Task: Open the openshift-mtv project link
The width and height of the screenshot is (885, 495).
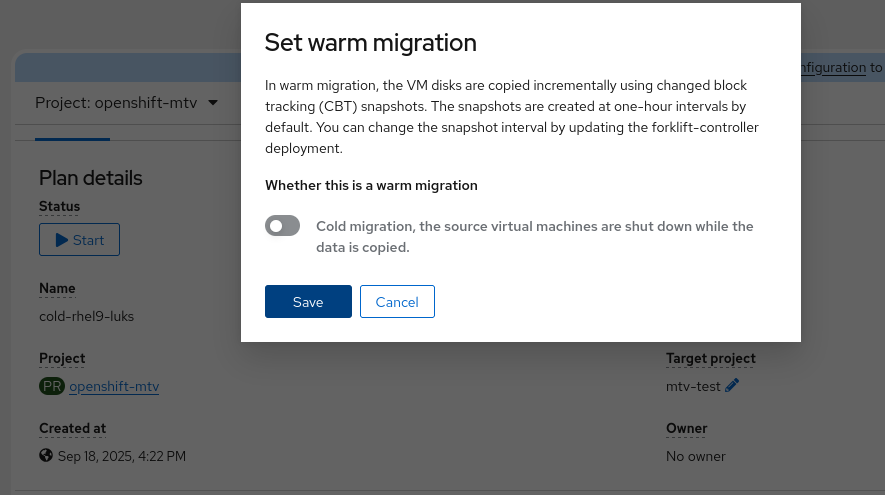Action: pos(114,386)
